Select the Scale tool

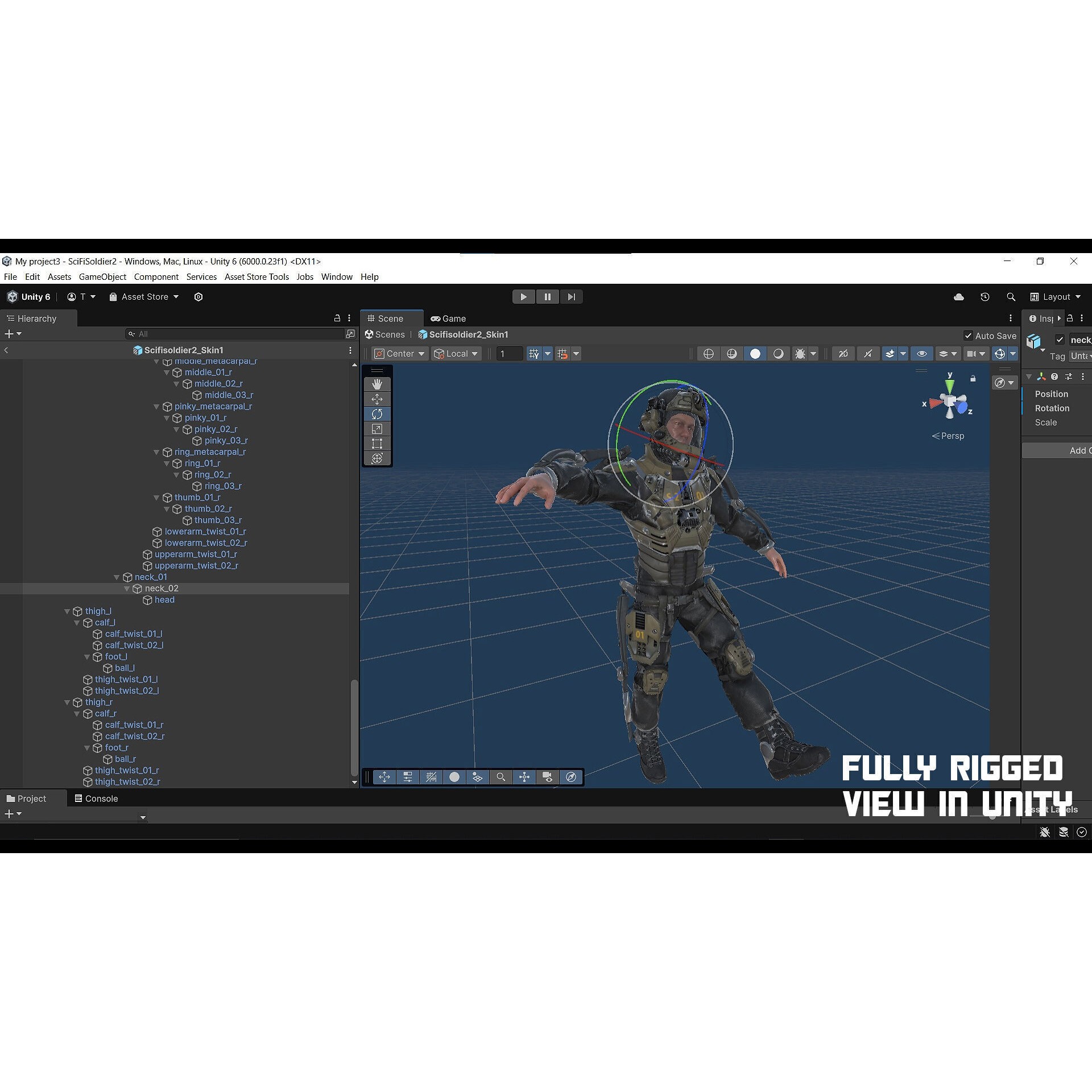(377, 429)
